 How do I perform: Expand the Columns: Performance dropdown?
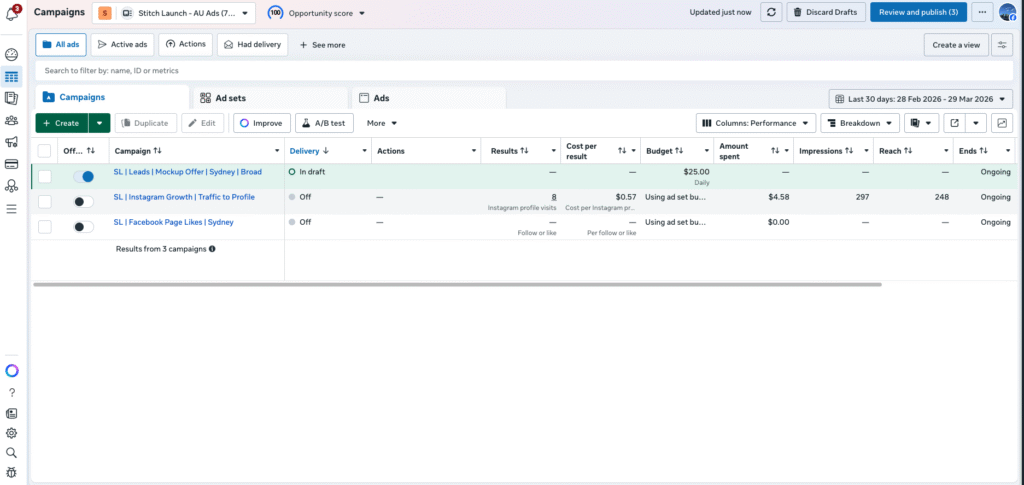click(755, 123)
